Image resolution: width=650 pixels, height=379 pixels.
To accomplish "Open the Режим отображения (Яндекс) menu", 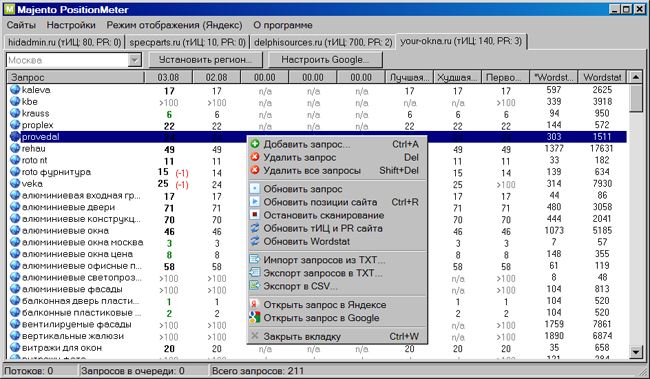I will pos(174,25).
